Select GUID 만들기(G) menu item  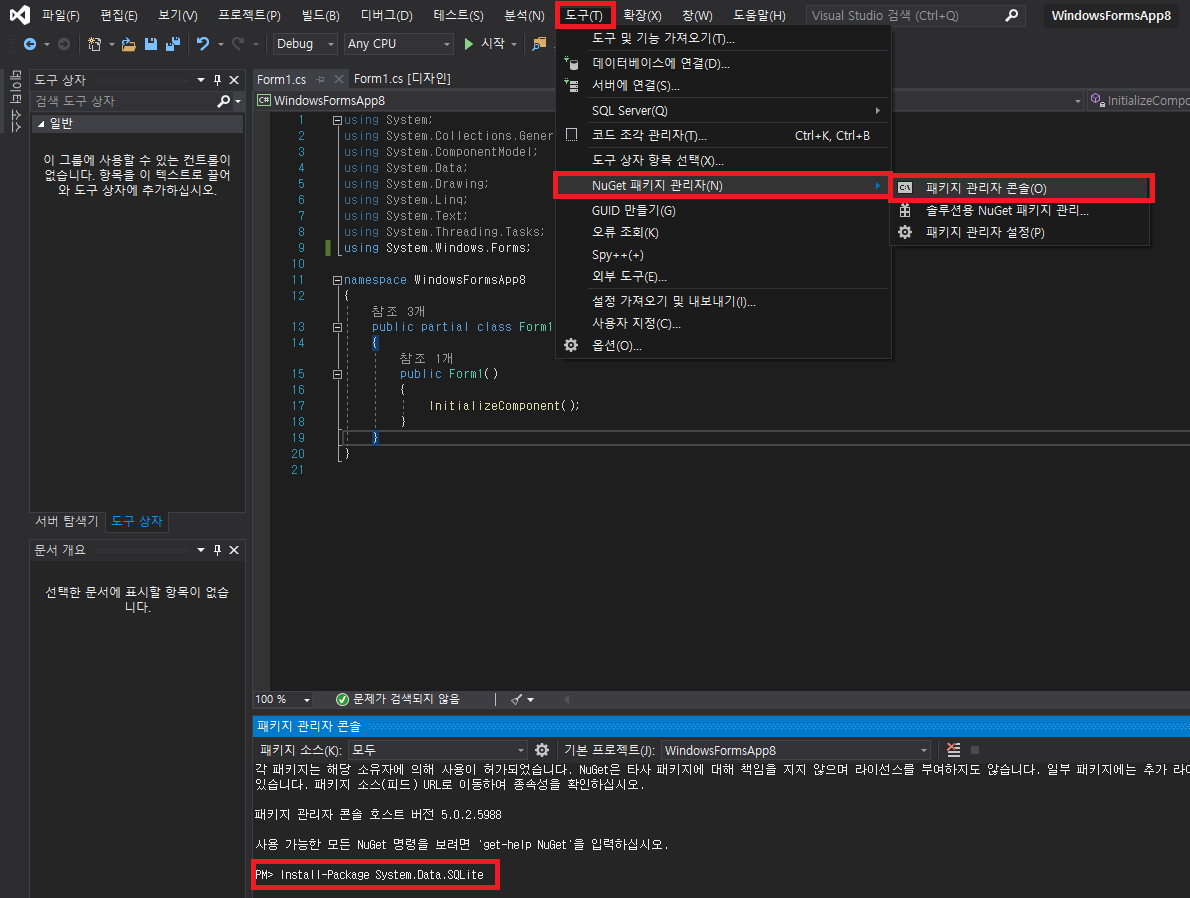723,210
